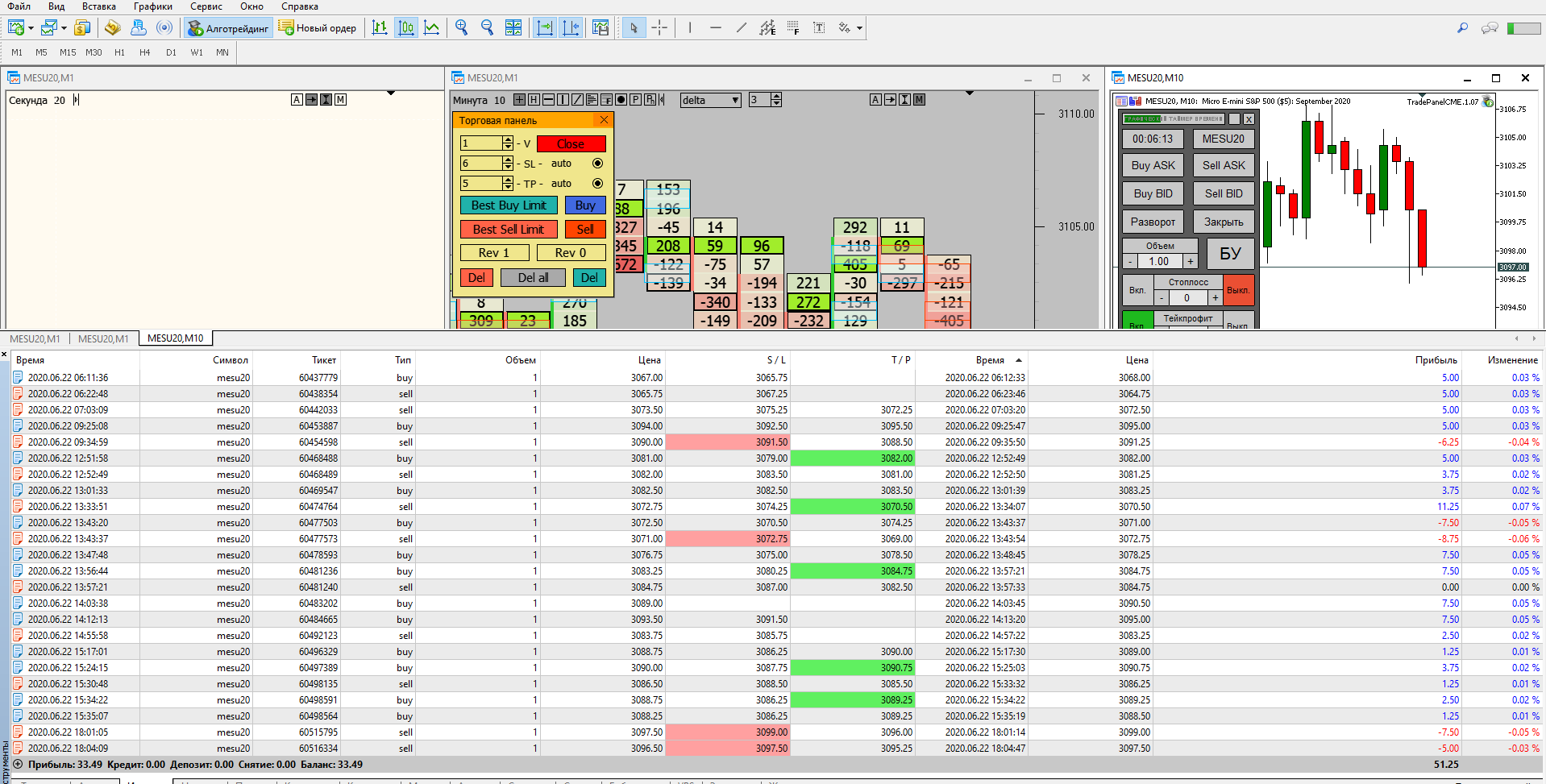1546x784 pixels.
Task: Select the crosshair cursor tool
Action: [x=659, y=28]
